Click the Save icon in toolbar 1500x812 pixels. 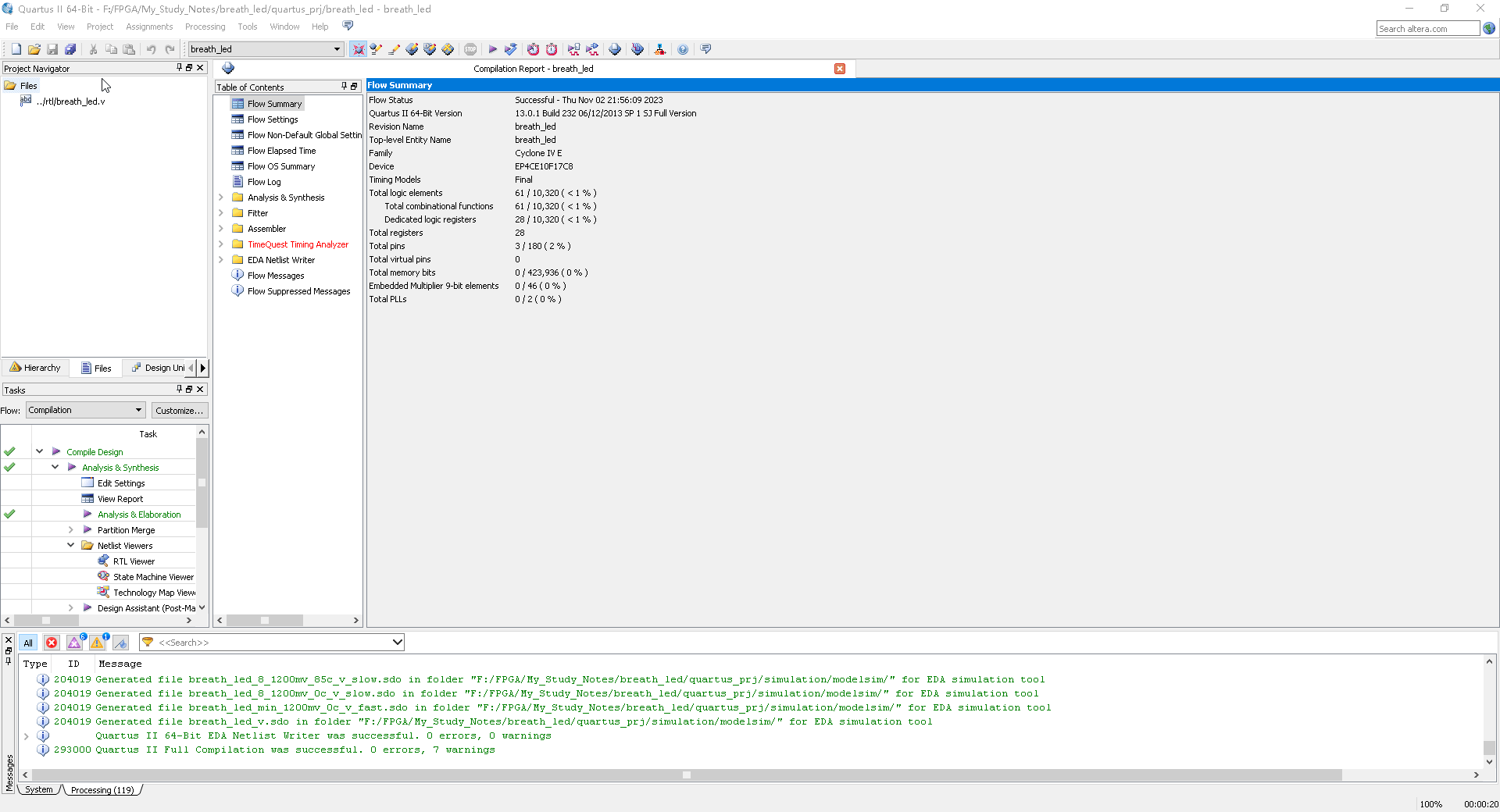pos(52,49)
